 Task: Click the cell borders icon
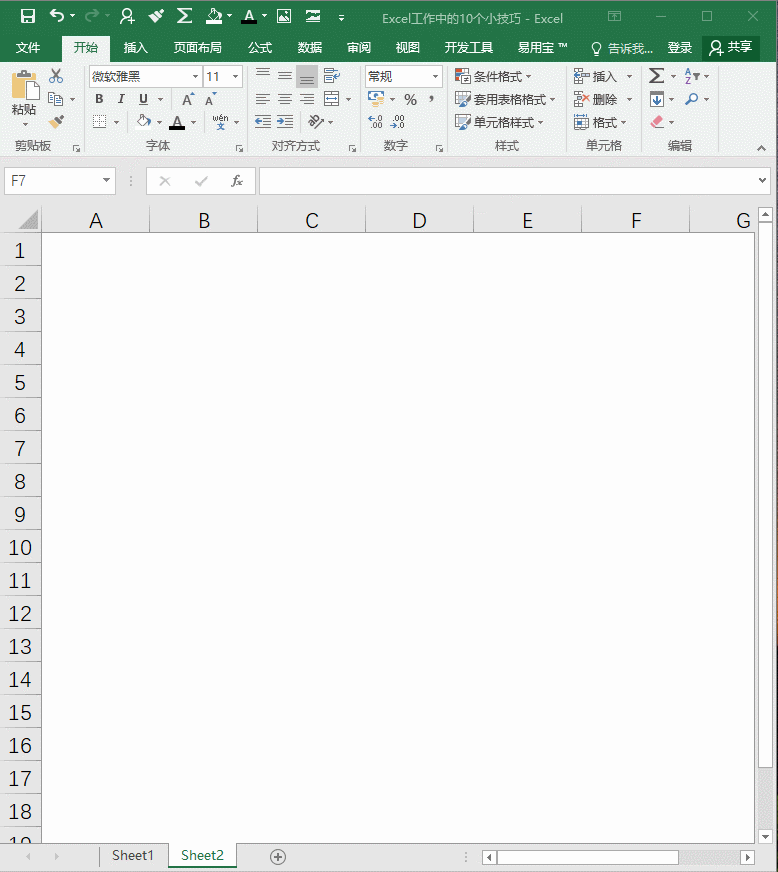coord(100,122)
